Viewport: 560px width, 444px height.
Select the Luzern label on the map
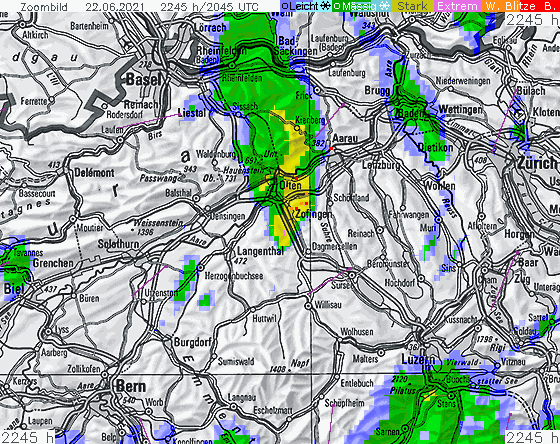point(418,359)
